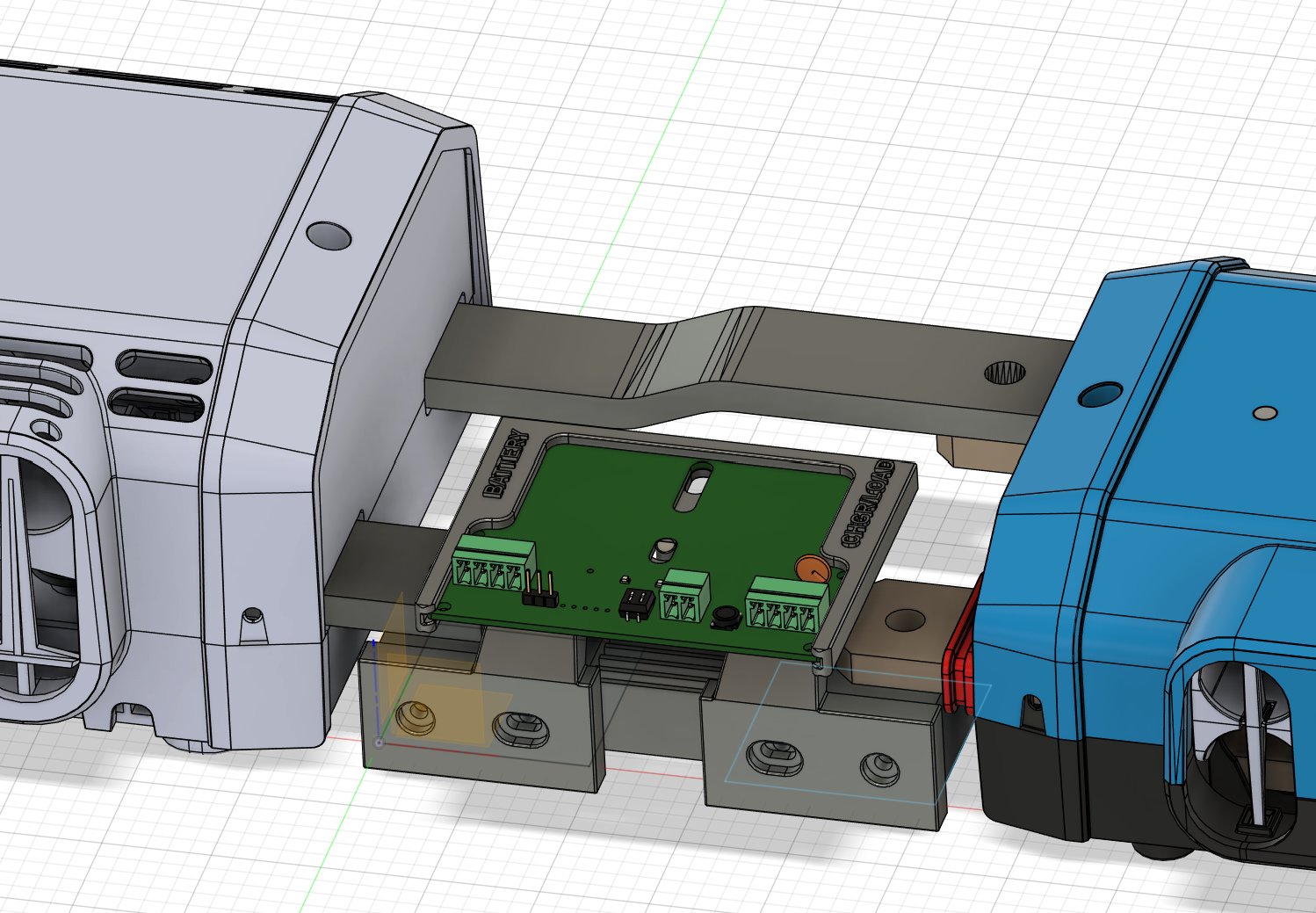Select the small beige dot on blue housing
Screen dimensions: 1316x913
pyautogui.click(x=1265, y=412)
